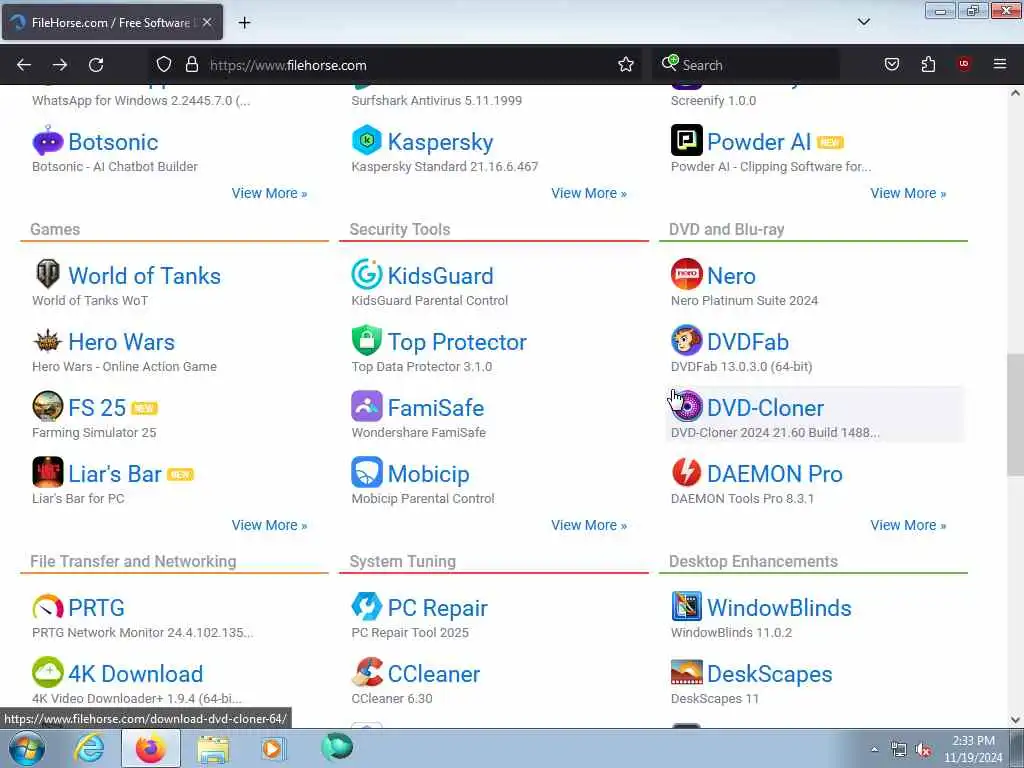Click the FamiSafe app icon
Screen dimensions: 1024x768
tap(367, 406)
